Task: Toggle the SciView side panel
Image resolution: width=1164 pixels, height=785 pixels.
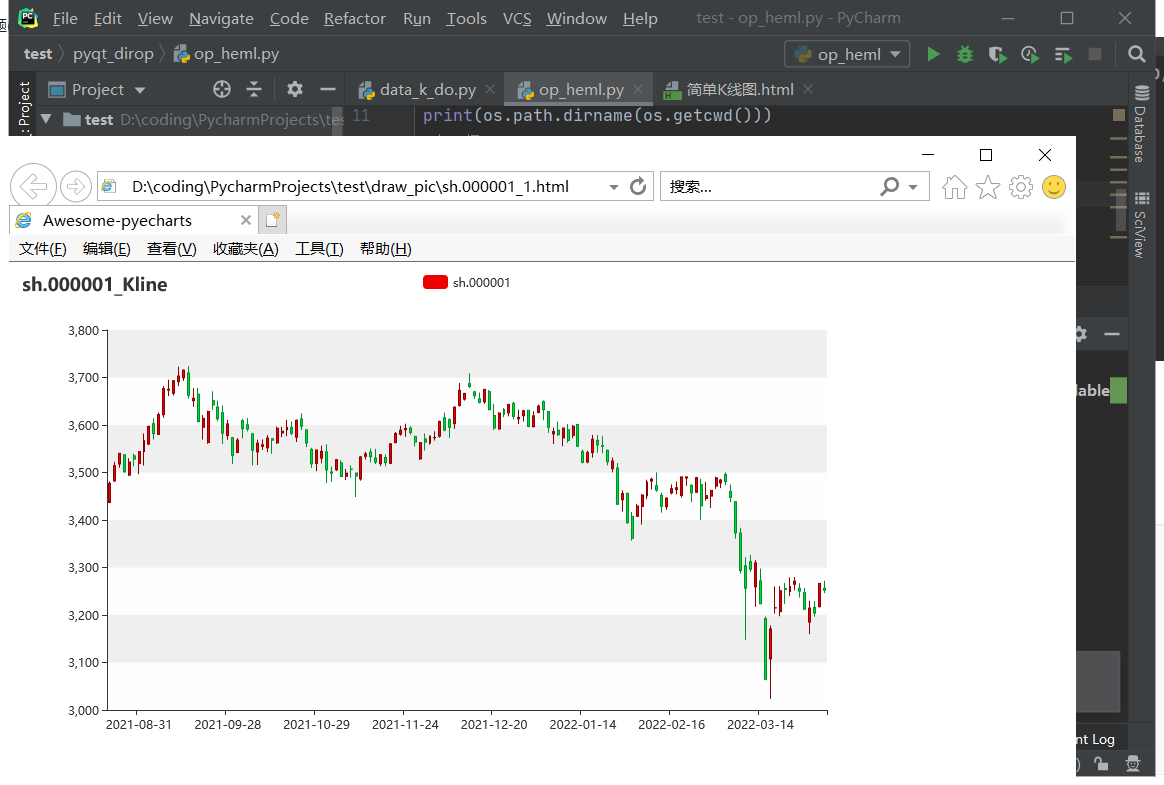Action: pos(1138,234)
